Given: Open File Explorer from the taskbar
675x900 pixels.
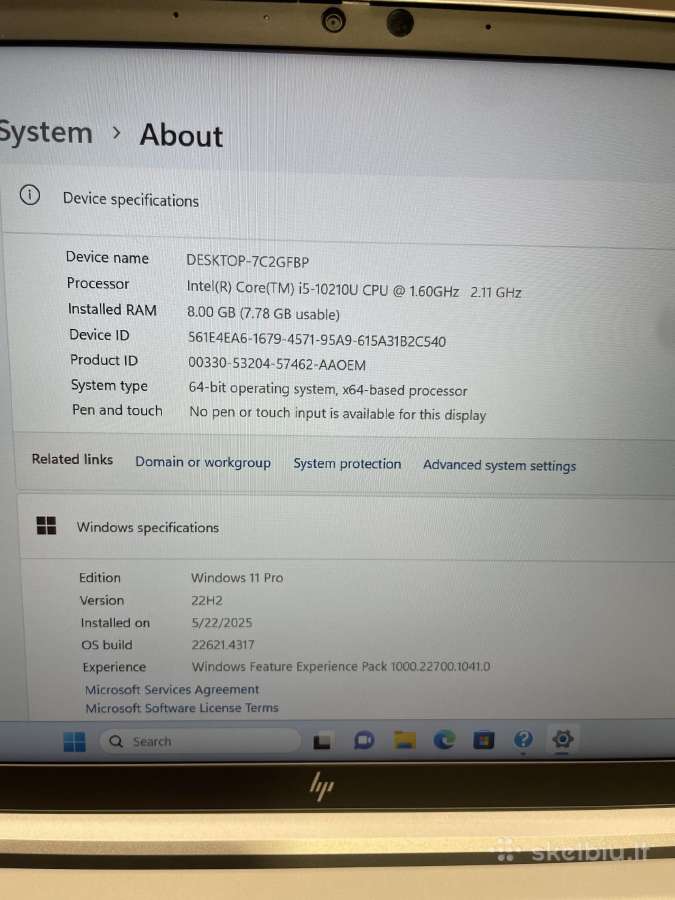Looking at the screenshot, I should [404, 740].
